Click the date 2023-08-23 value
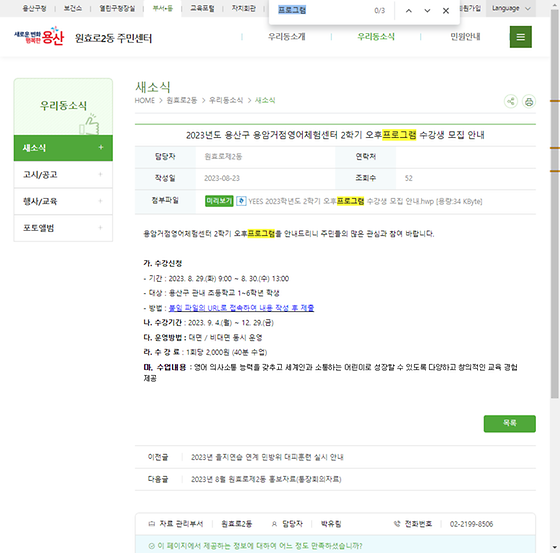Screen dimensions: 560x553 [x=222, y=178]
